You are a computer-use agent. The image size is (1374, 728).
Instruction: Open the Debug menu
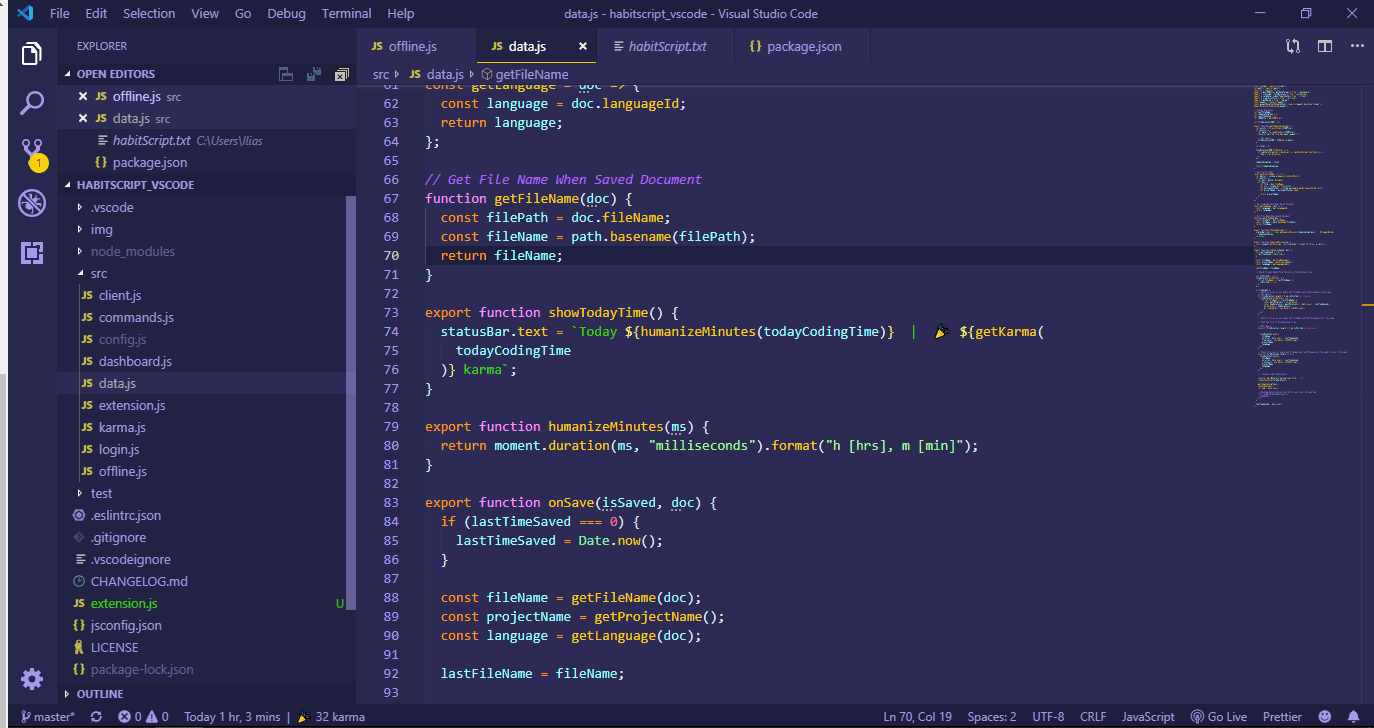coord(287,14)
